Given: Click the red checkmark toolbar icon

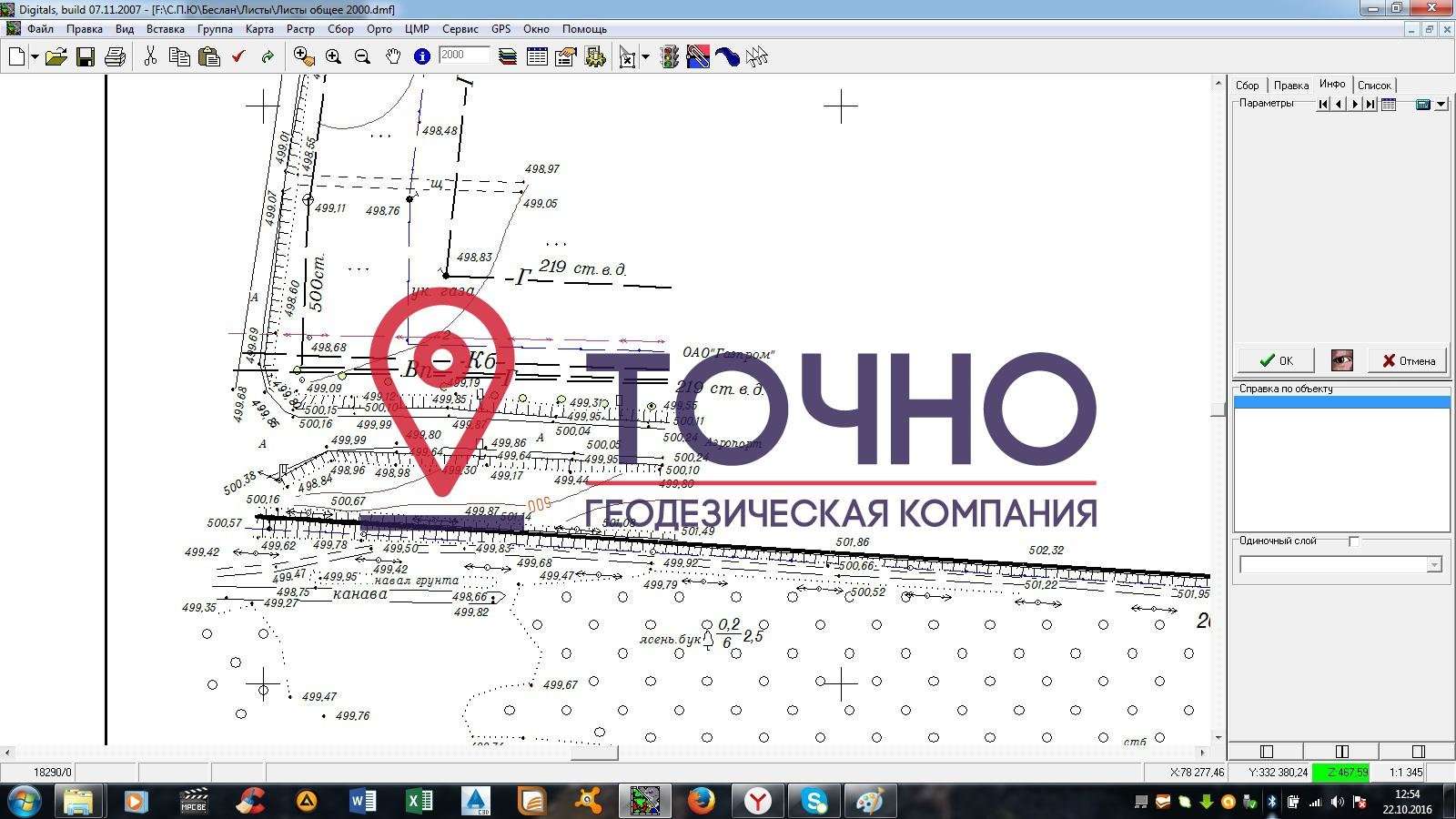Looking at the screenshot, I should click(238, 57).
